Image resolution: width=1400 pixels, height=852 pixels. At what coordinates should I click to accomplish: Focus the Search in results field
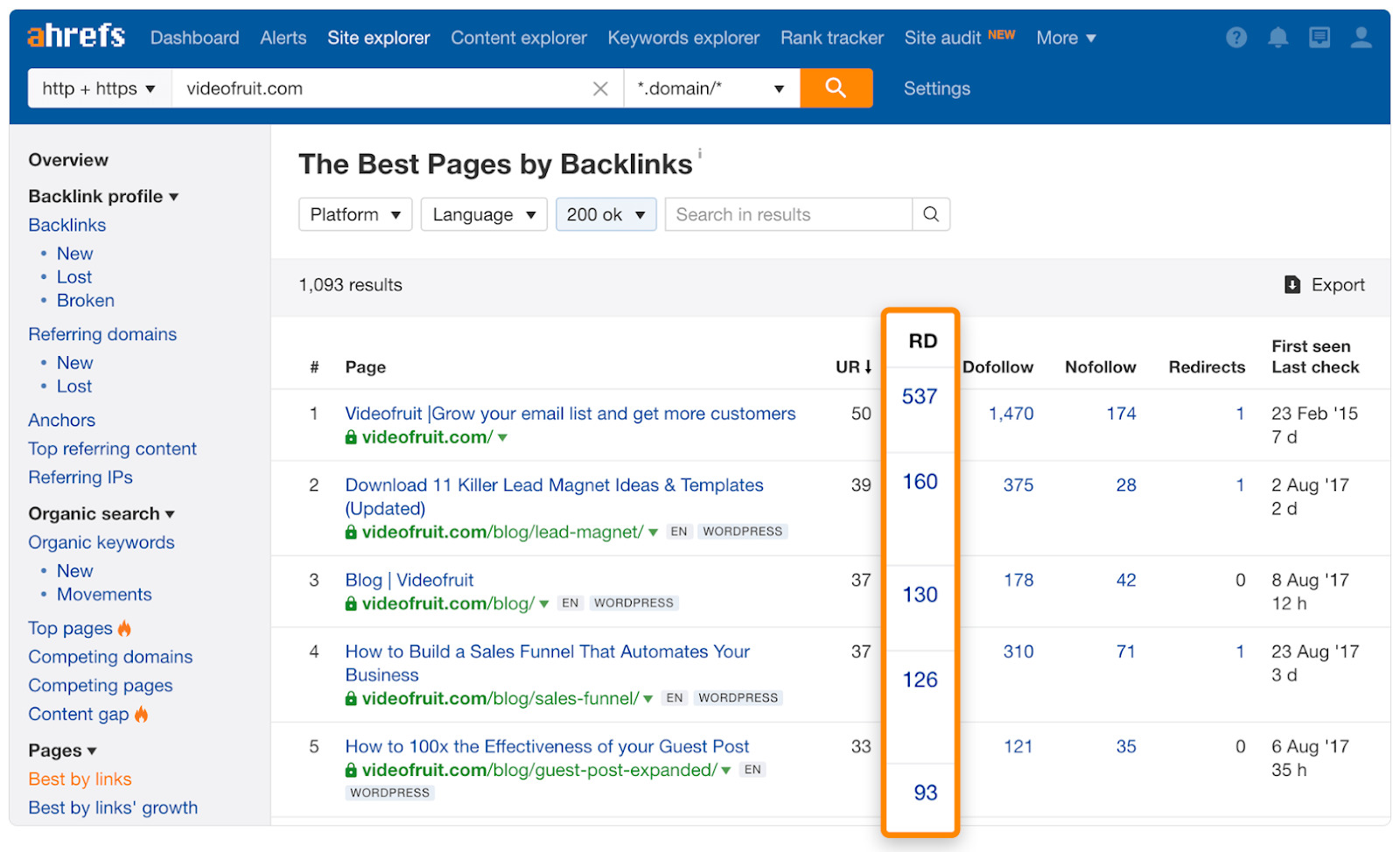point(787,214)
